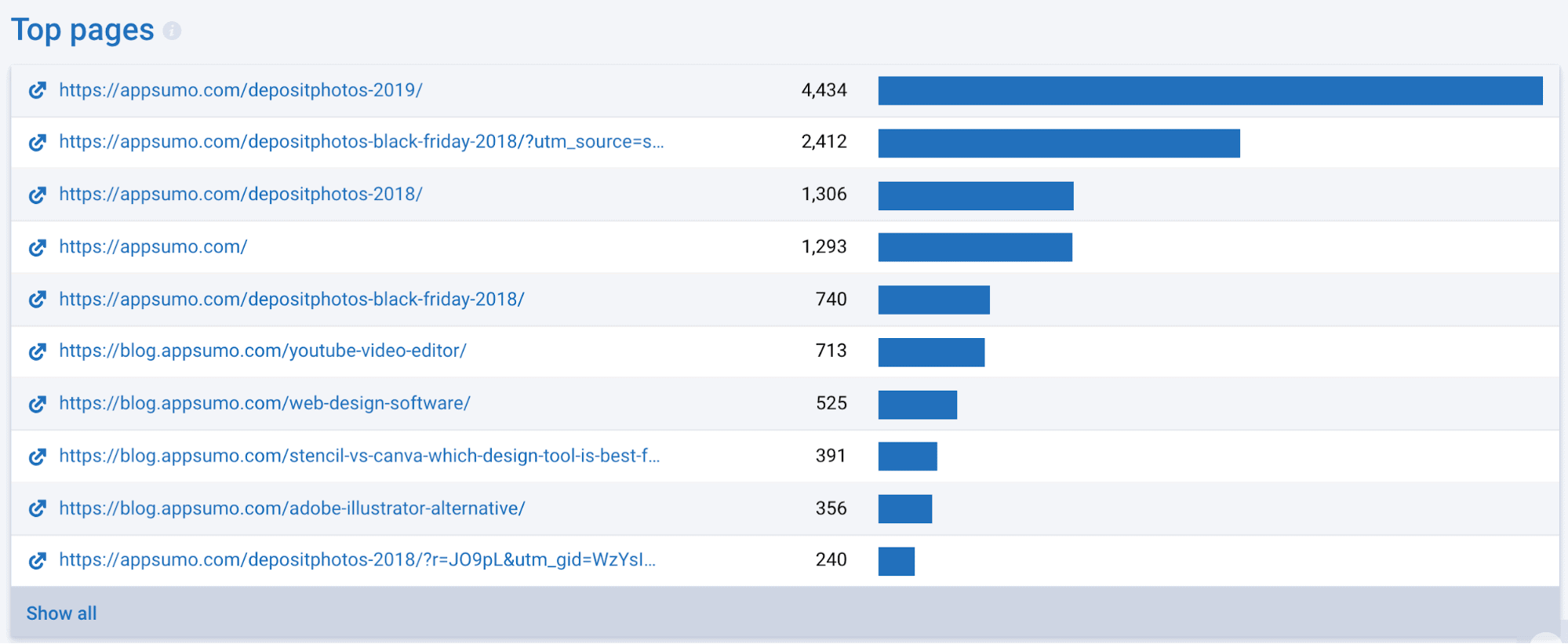The height and width of the screenshot is (644, 1568).
Task: Open the adobe-illustrator-alternative blog link
Action: click(293, 509)
